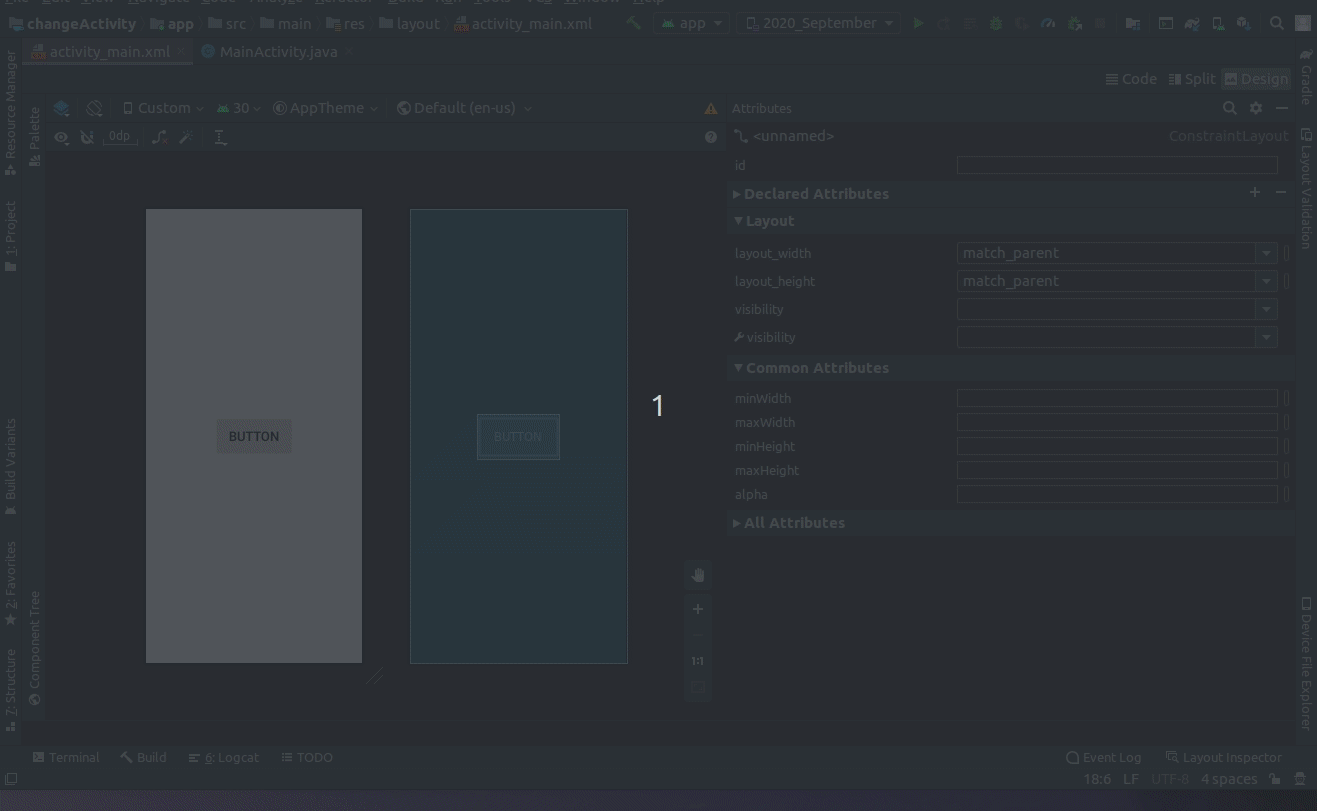Click the Search Everywhere magnifier in top toolbar
1317x811 pixels.
pyautogui.click(x=1277, y=23)
